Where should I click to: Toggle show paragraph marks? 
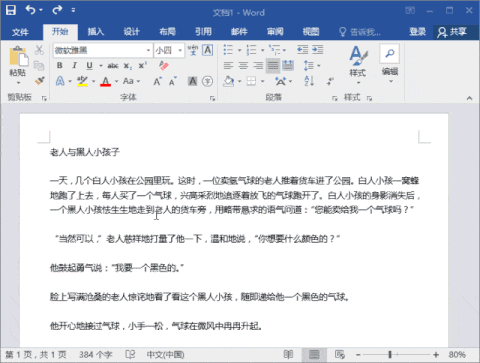pyautogui.click(x=330, y=81)
